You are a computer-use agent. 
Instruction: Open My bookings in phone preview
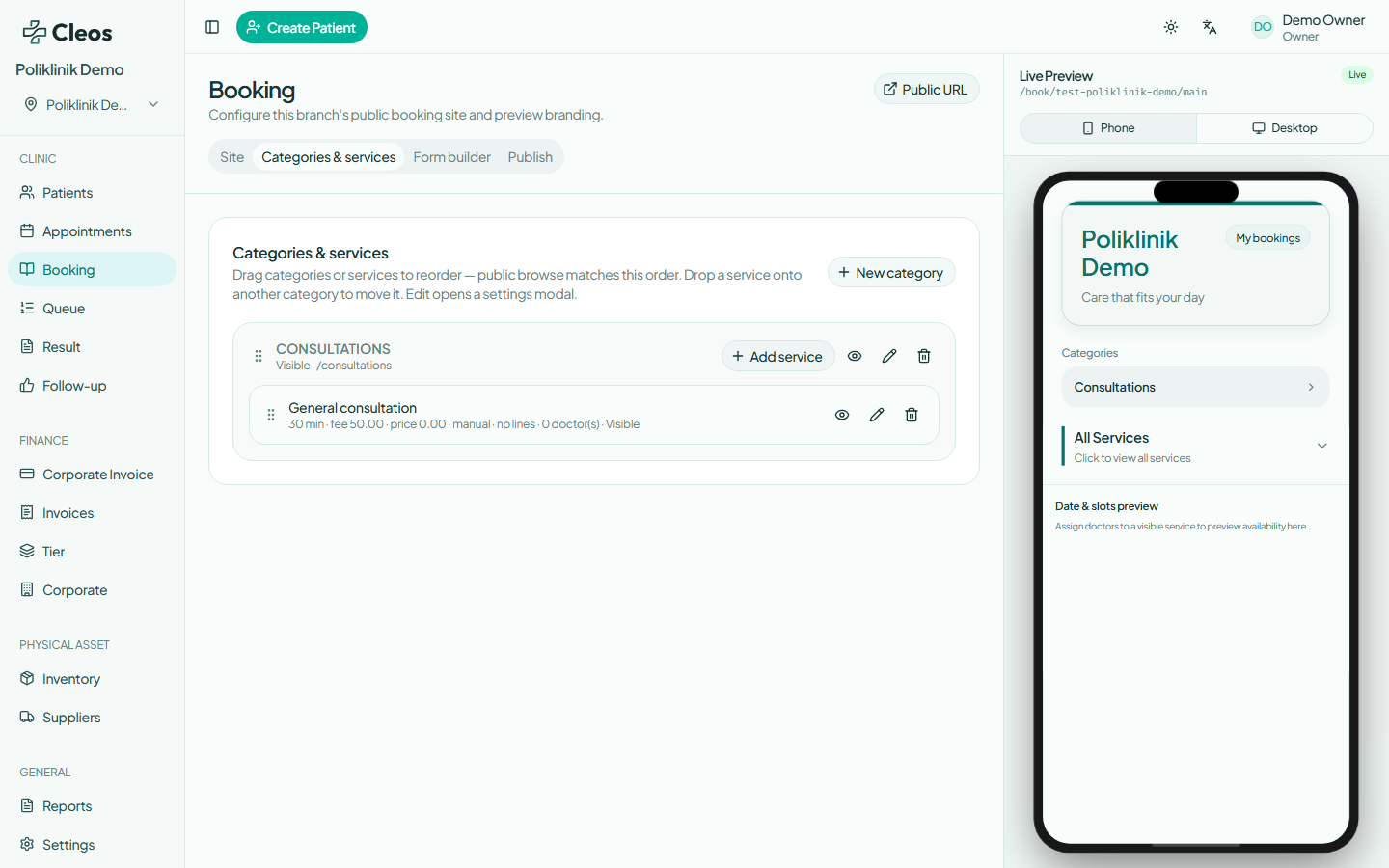click(x=1268, y=238)
